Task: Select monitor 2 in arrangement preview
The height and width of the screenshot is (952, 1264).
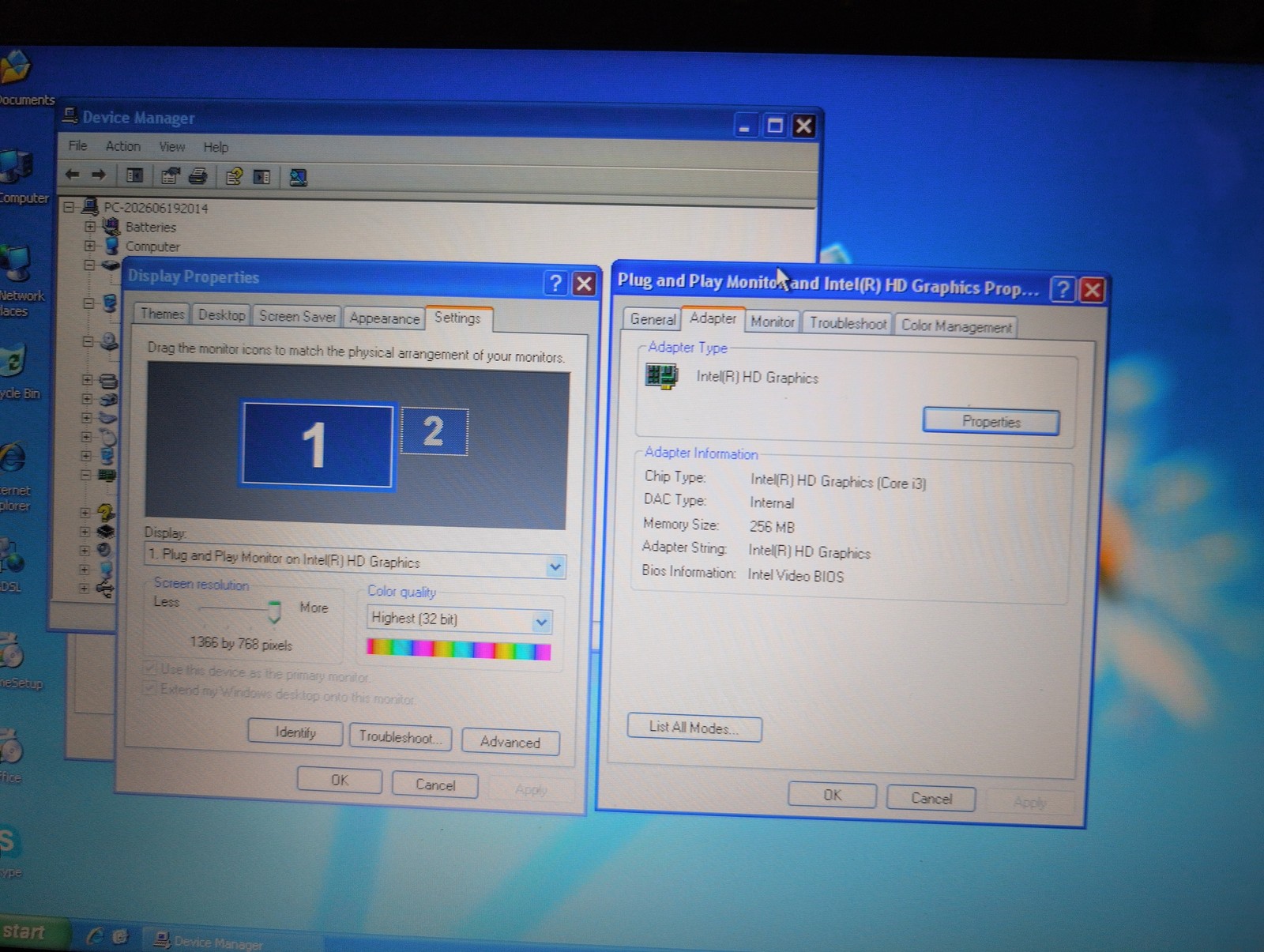Action: [x=434, y=431]
